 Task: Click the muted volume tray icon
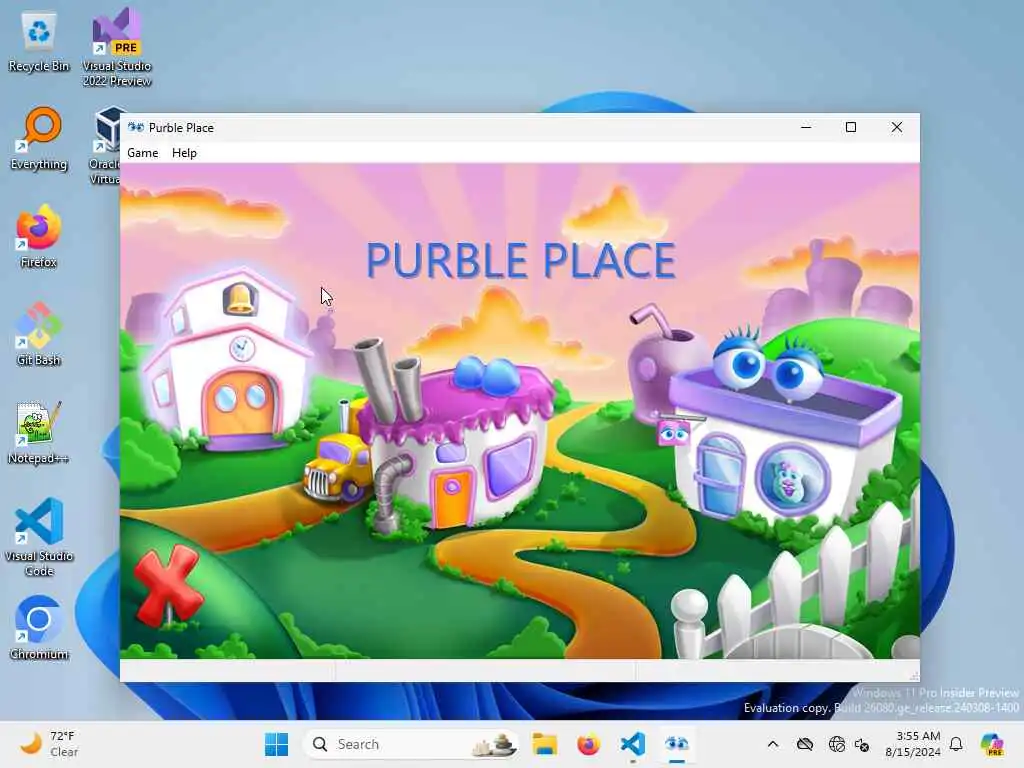click(x=862, y=744)
